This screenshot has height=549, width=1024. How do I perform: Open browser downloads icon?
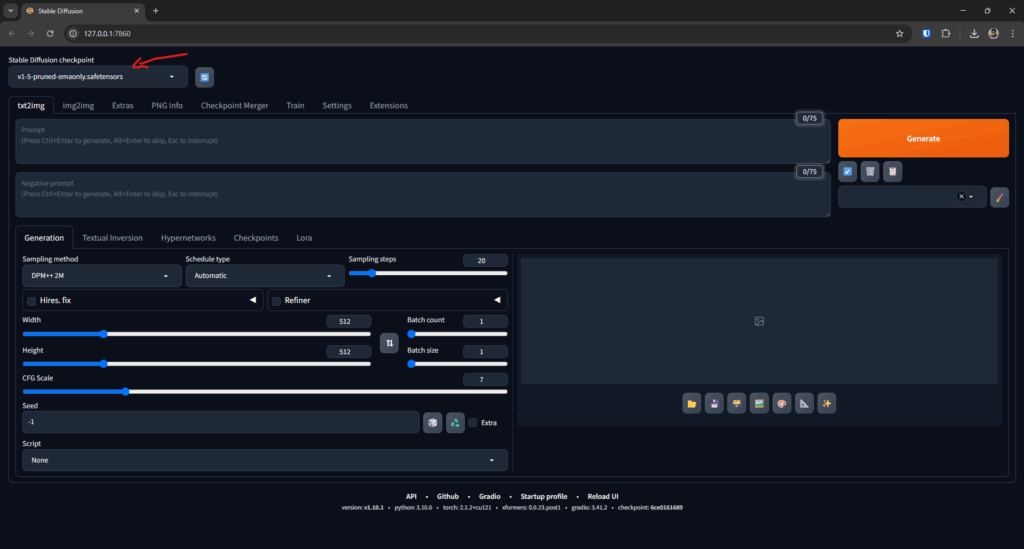tap(974, 33)
